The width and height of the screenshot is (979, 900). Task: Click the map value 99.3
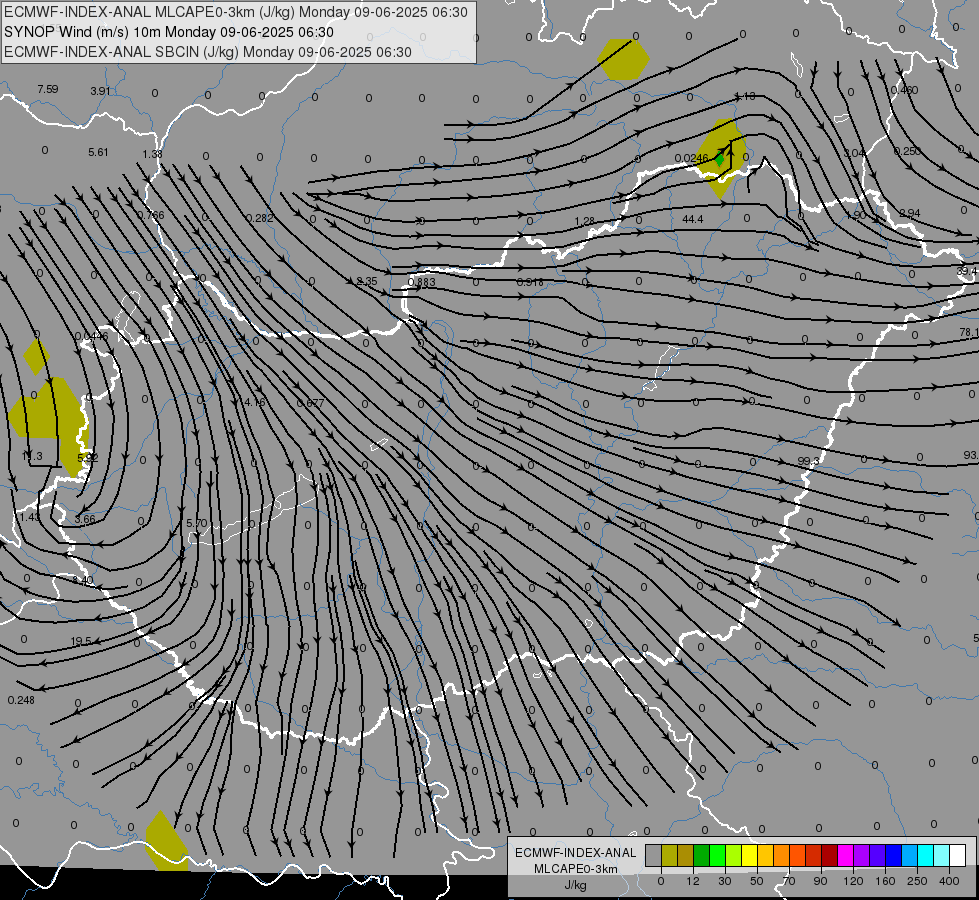(x=808, y=462)
